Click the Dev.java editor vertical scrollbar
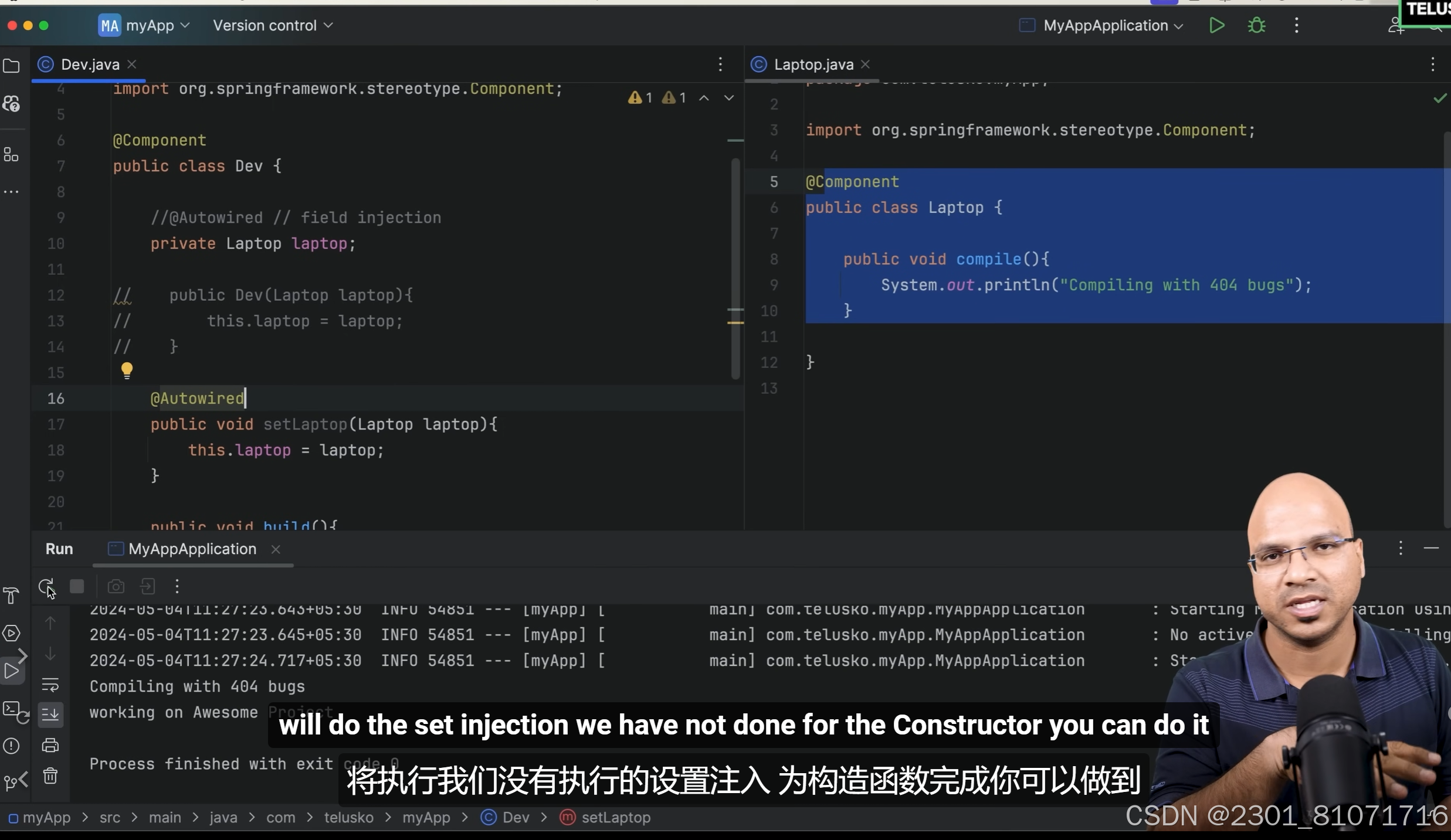Image resolution: width=1451 pixels, height=840 pixels. point(735,268)
